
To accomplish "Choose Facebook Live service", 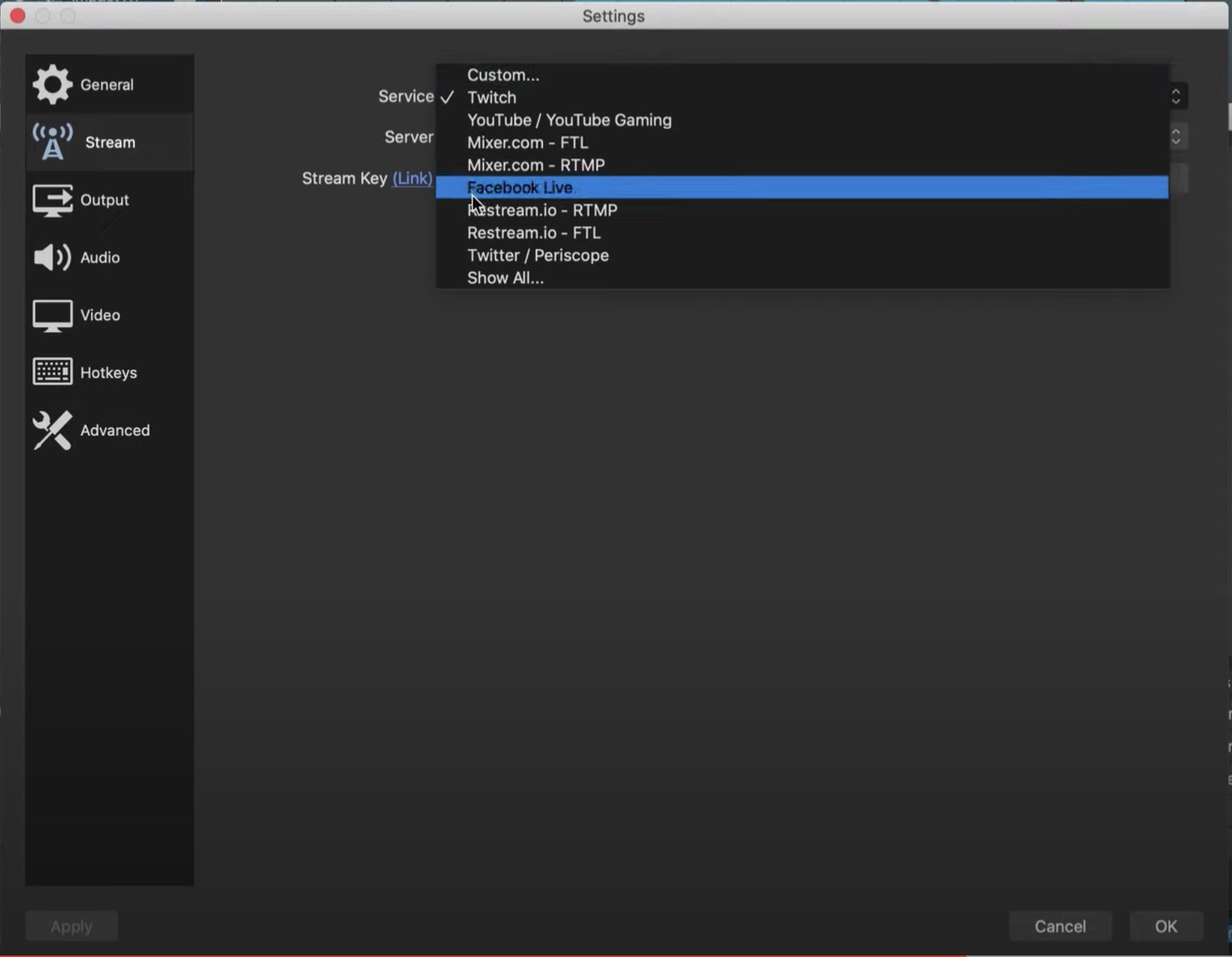I will tap(802, 188).
